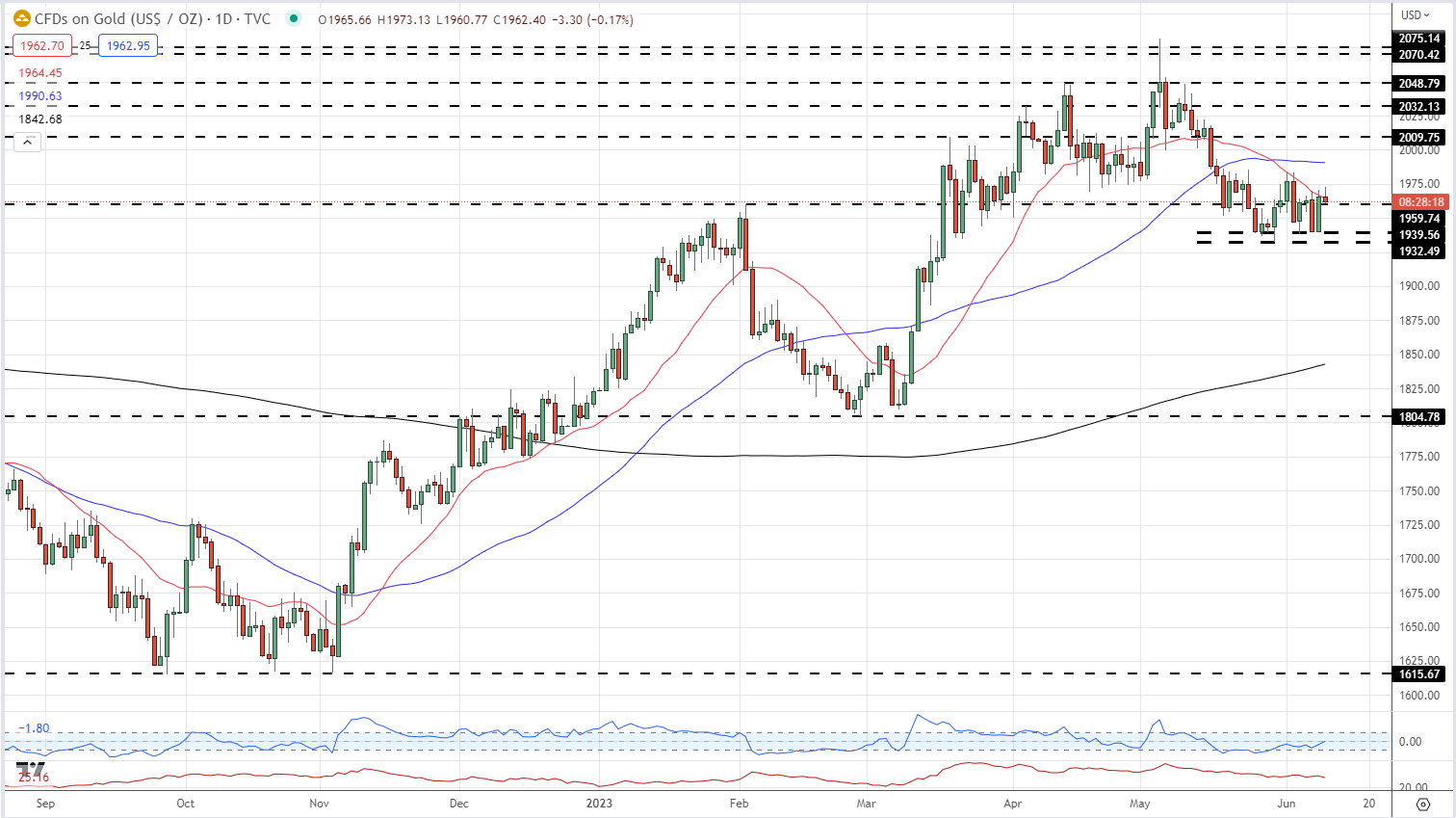This screenshot has width=1456, height=818.
Task: Click the Jun label on the time axis
Action: tap(1287, 803)
